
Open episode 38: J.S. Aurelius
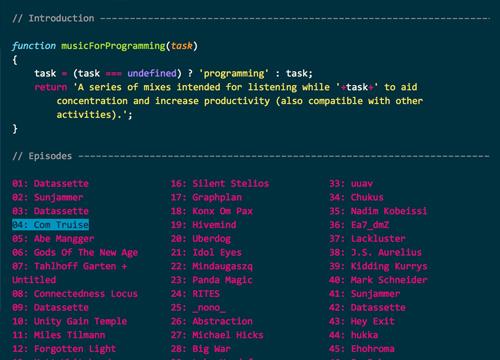point(376,252)
